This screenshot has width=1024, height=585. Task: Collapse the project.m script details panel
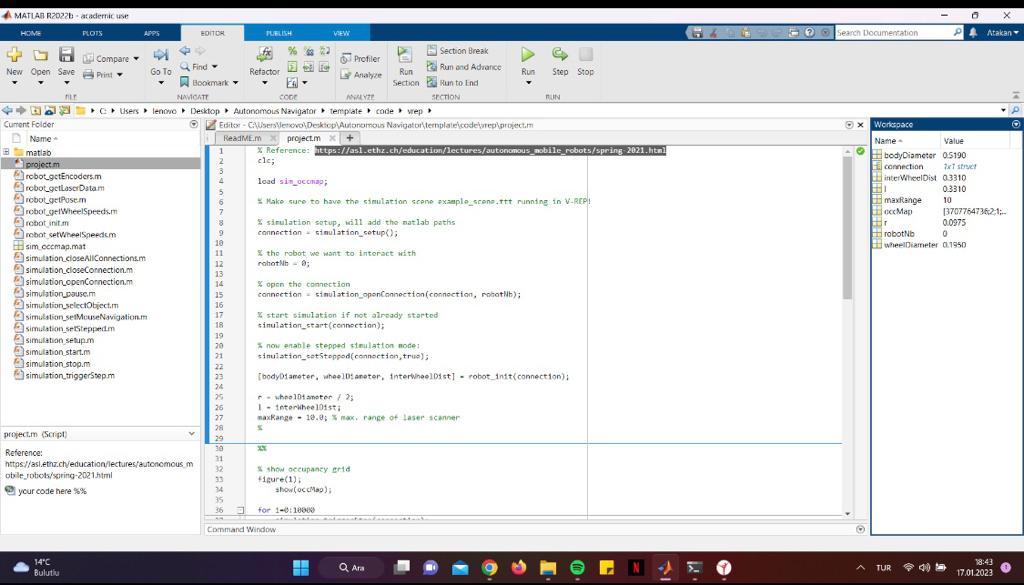pos(191,434)
